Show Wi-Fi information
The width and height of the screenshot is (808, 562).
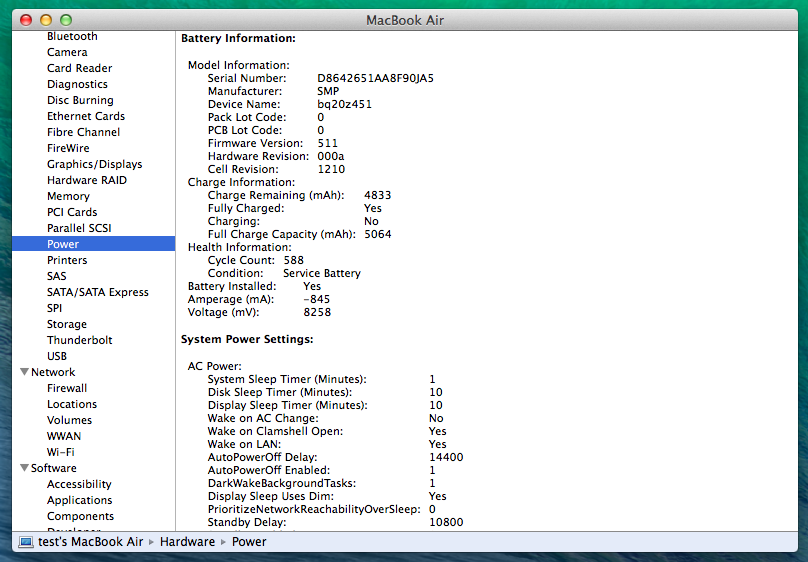(x=61, y=452)
